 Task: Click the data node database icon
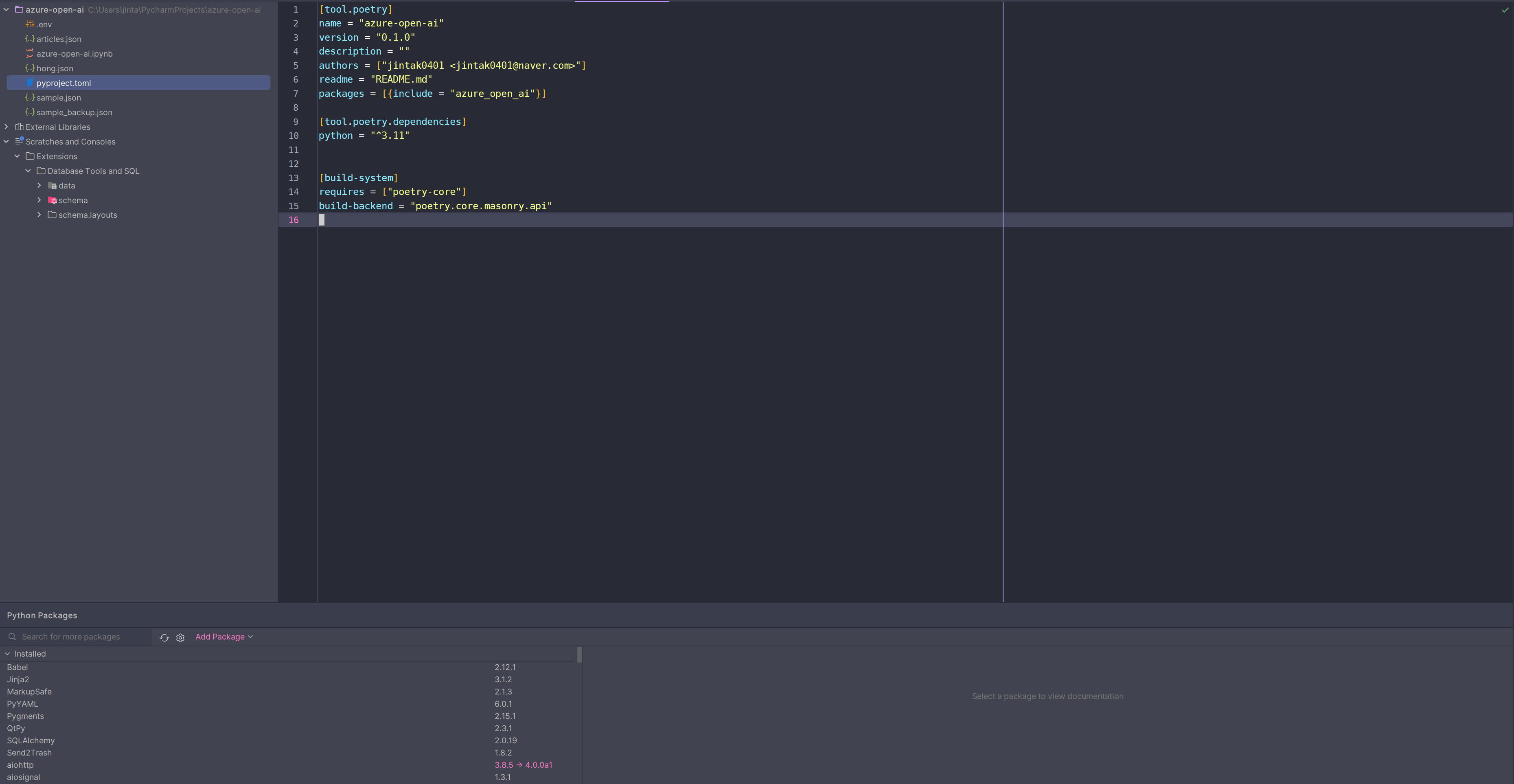pyautogui.click(x=51, y=185)
